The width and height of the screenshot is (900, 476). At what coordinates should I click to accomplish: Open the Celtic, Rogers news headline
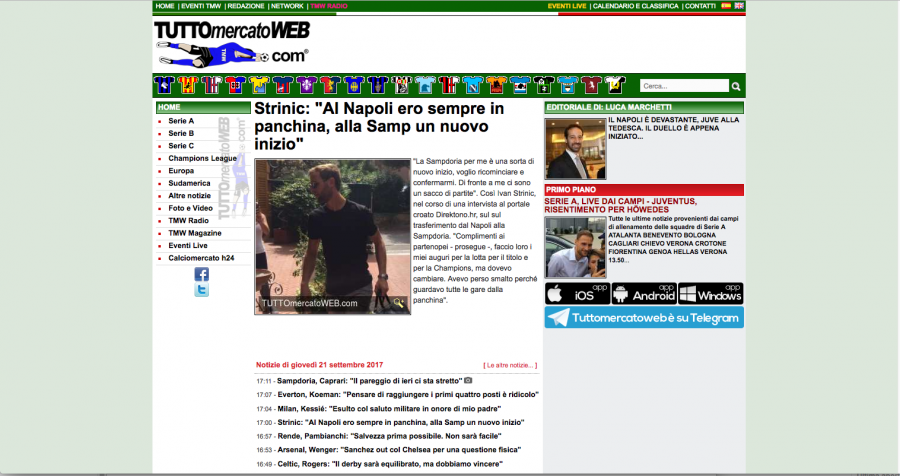coord(390,463)
